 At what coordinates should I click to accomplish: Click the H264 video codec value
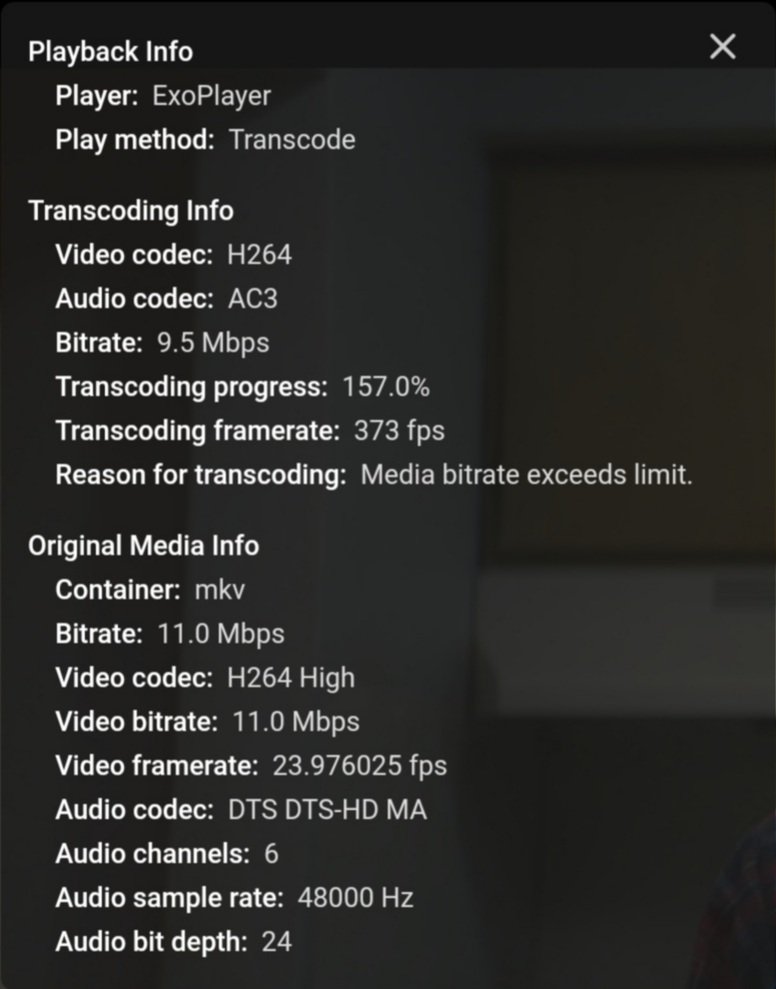(x=257, y=255)
